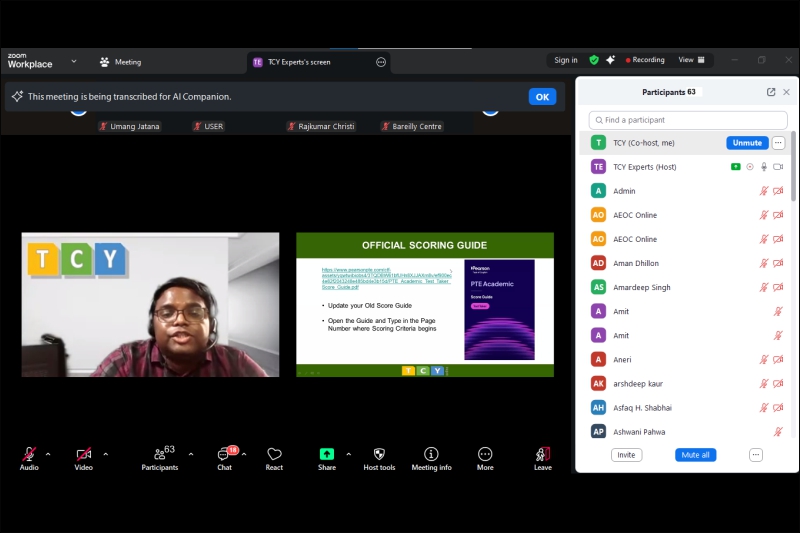Open Host tools shield icon
800x533 pixels.
pyautogui.click(x=379, y=454)
